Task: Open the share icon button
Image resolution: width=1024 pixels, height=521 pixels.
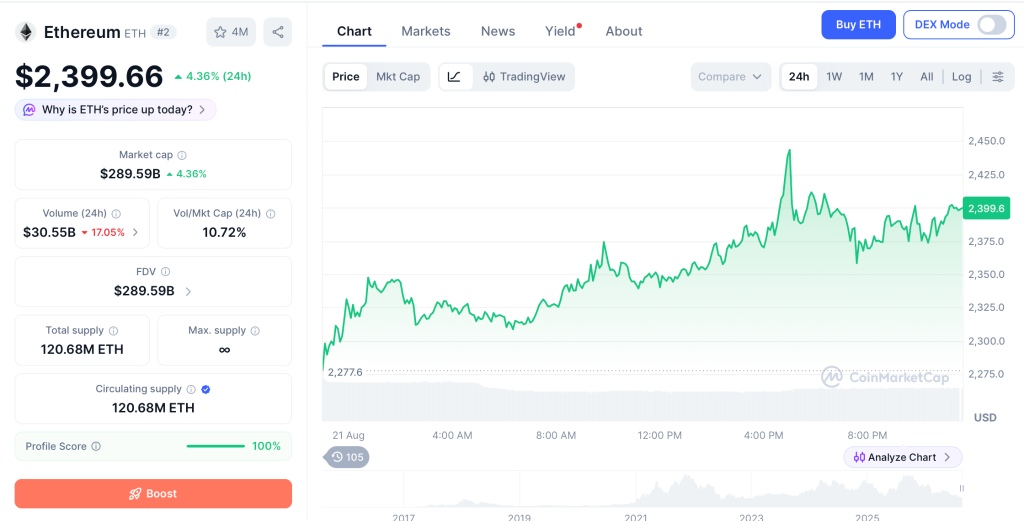Action: 278,32
